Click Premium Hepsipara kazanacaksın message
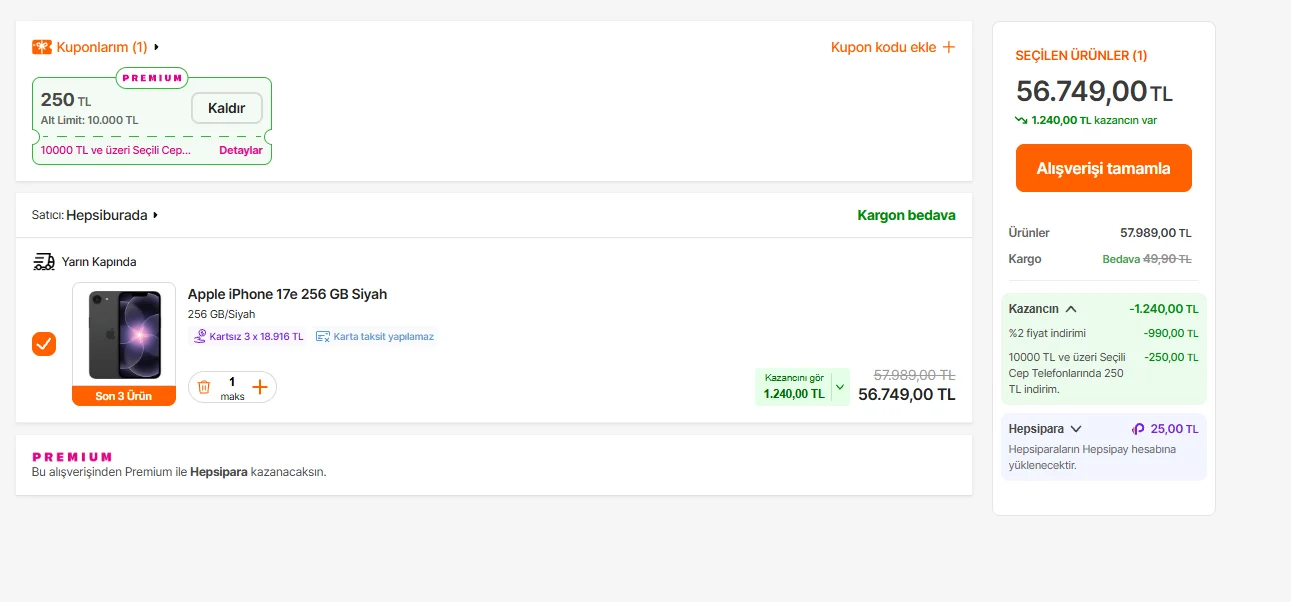The width and height of the screenshot is (1291, 602). [179, 472]
